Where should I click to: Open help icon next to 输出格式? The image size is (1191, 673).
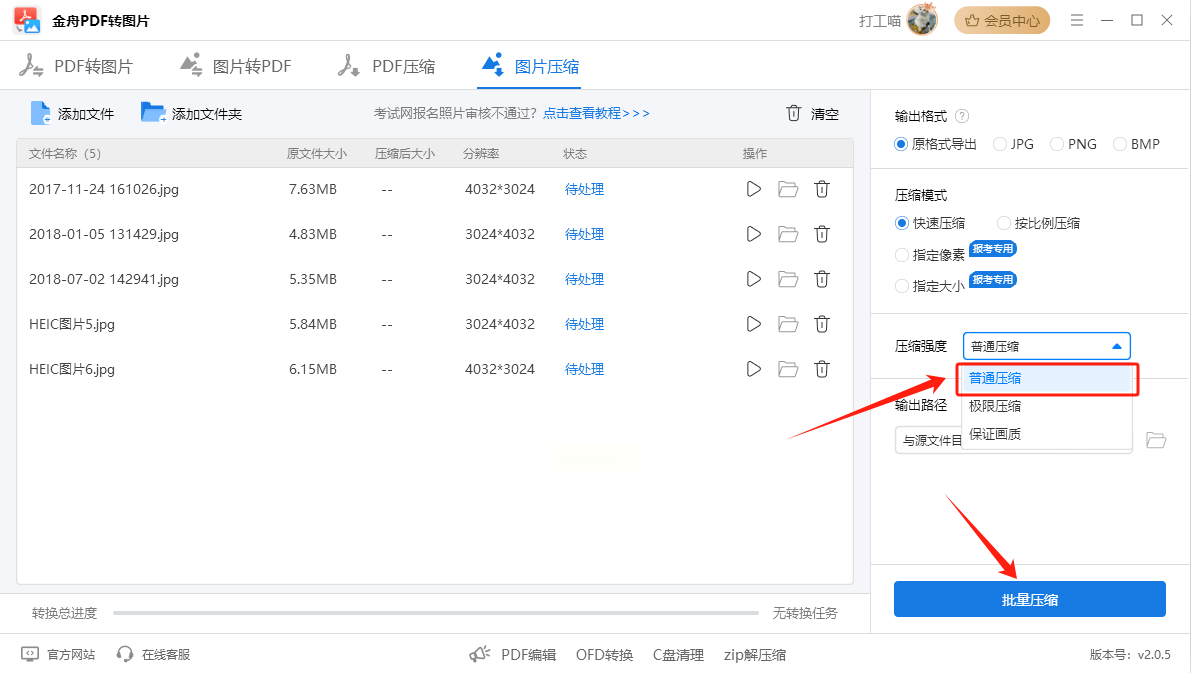962,116
